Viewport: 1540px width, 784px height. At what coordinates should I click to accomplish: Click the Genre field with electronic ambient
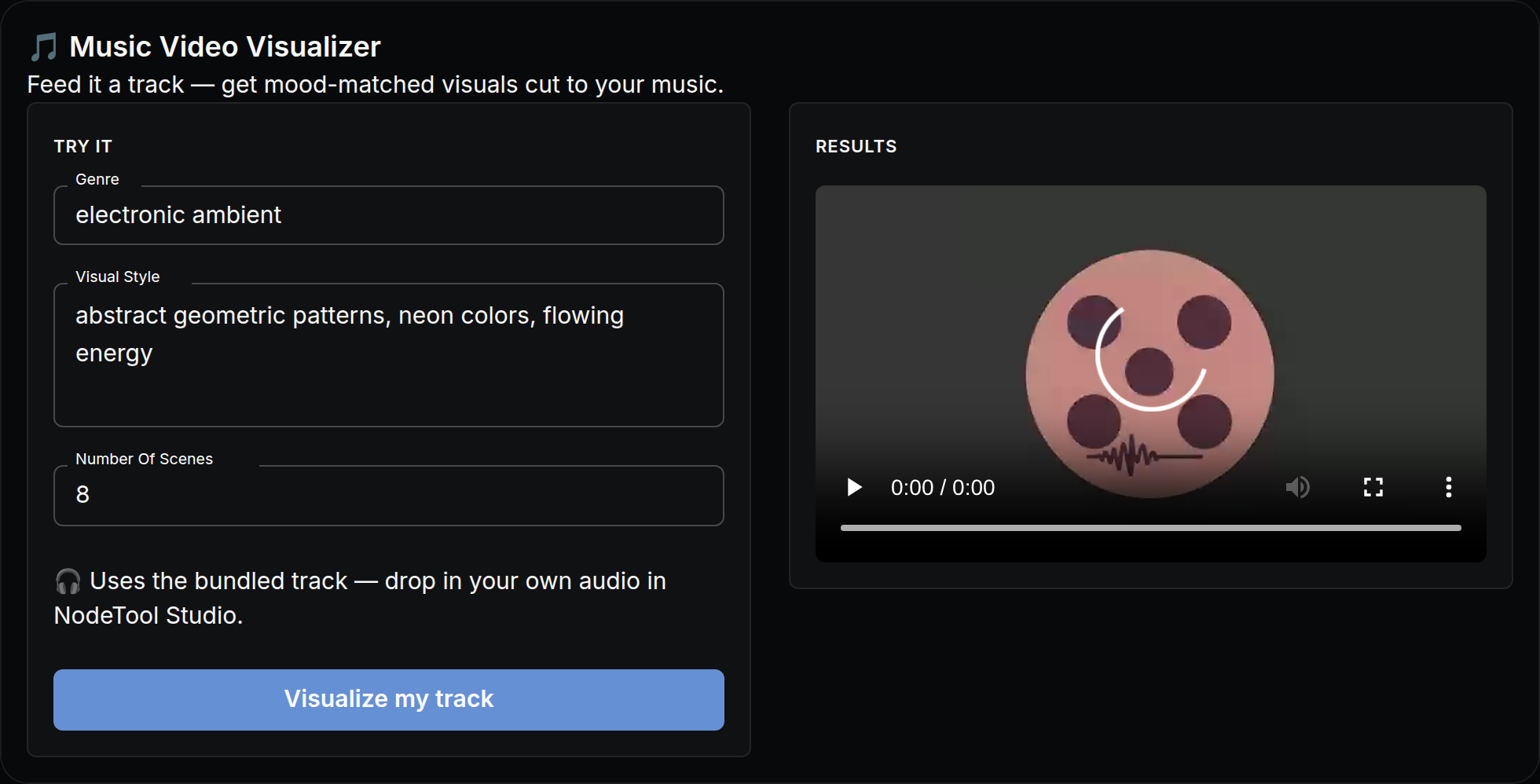pyautogui.click(x=389, y=215)
